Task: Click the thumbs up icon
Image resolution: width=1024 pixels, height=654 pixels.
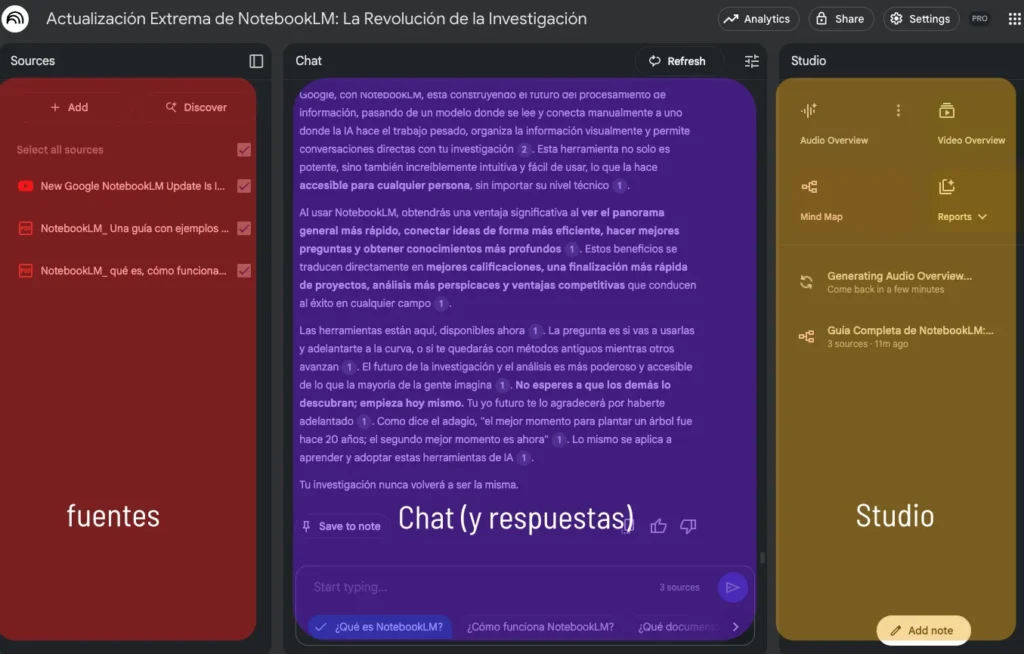Action: 658,526
